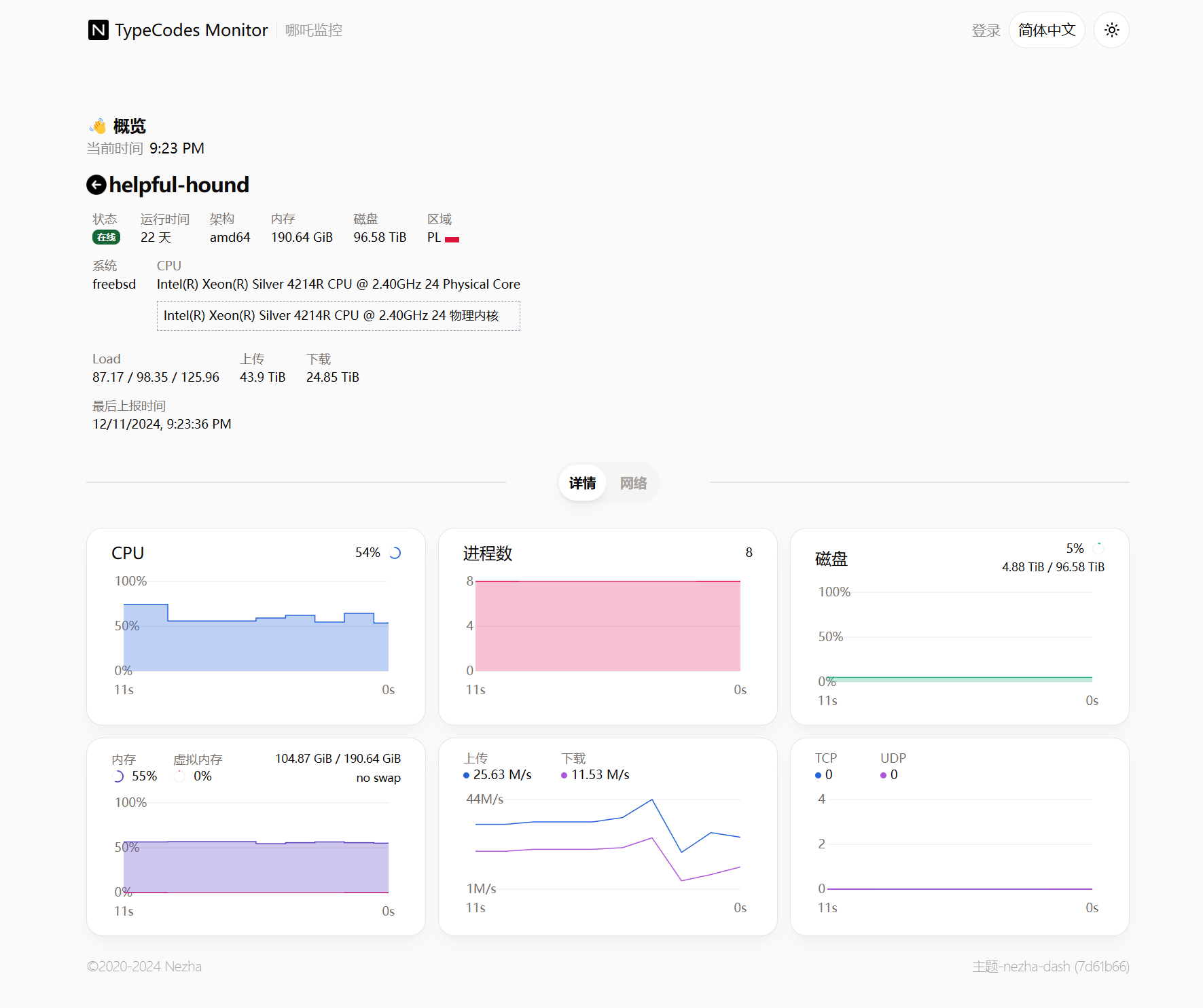The height and width of the screenshot is (1008, 1203).
Task: Click the purple download speed dot
Action: [x=564, y=775]
